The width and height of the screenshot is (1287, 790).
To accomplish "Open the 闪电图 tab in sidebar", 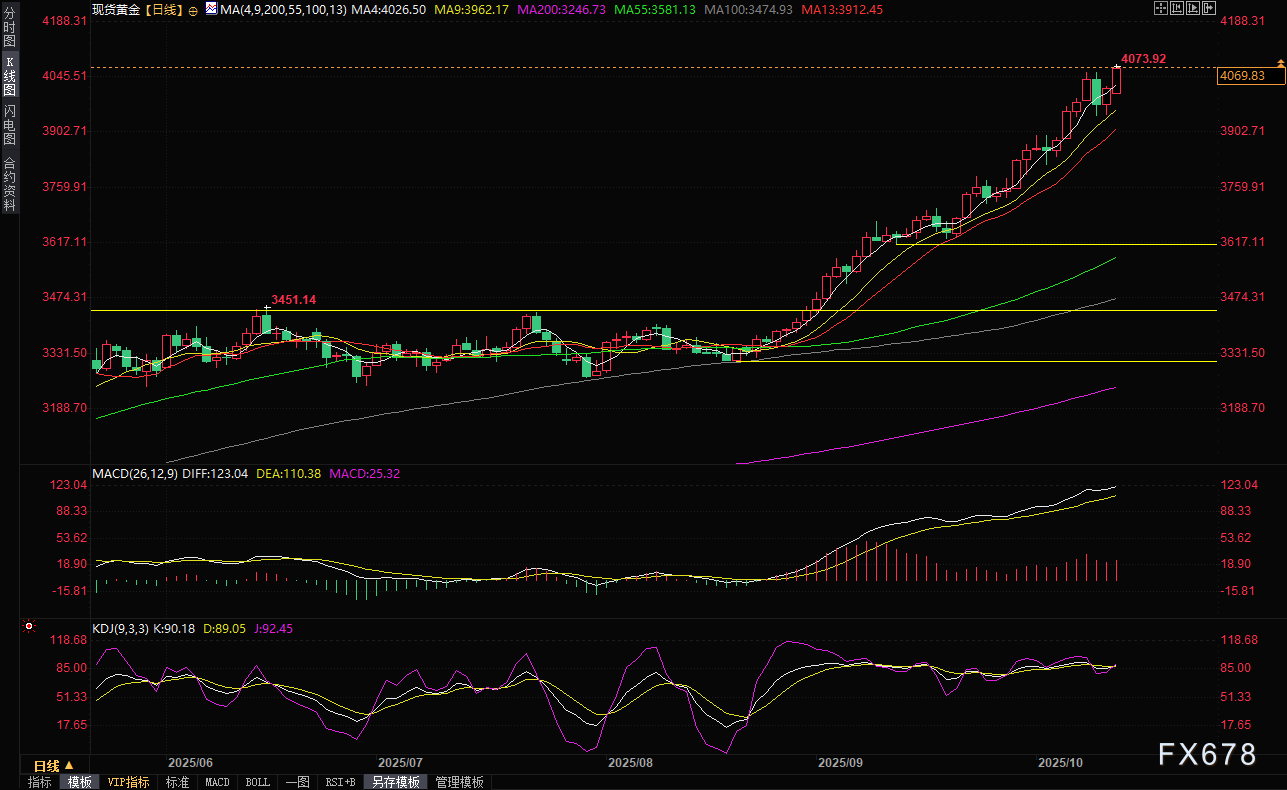I will pos(9,124).
